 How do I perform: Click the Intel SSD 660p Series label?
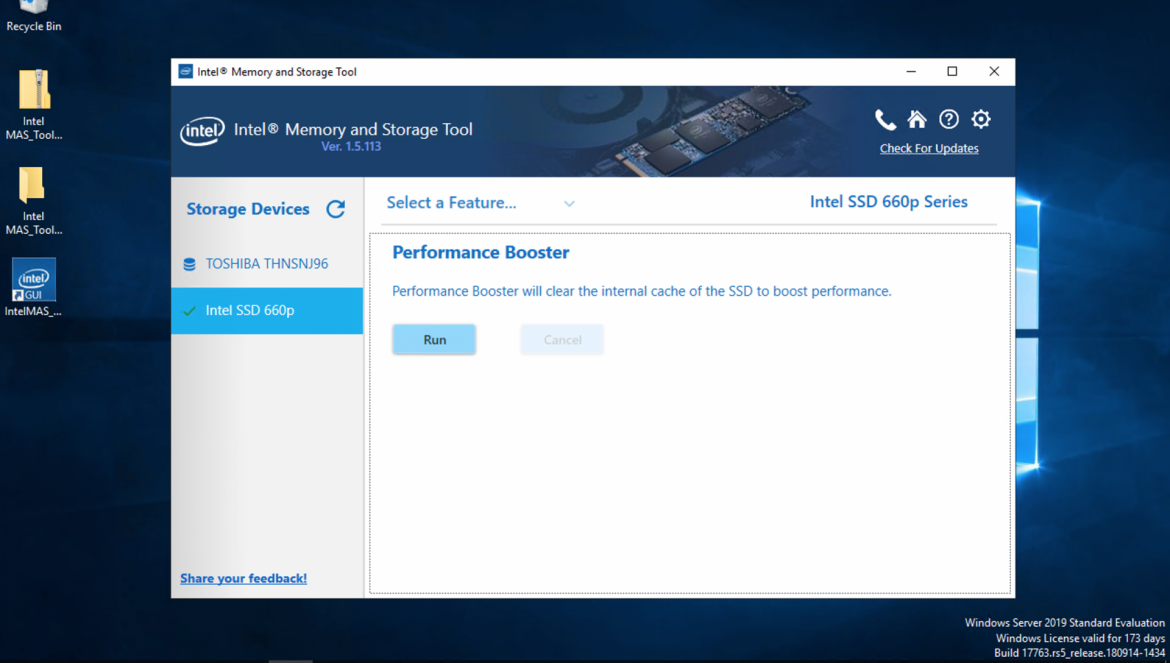point(889,201)
